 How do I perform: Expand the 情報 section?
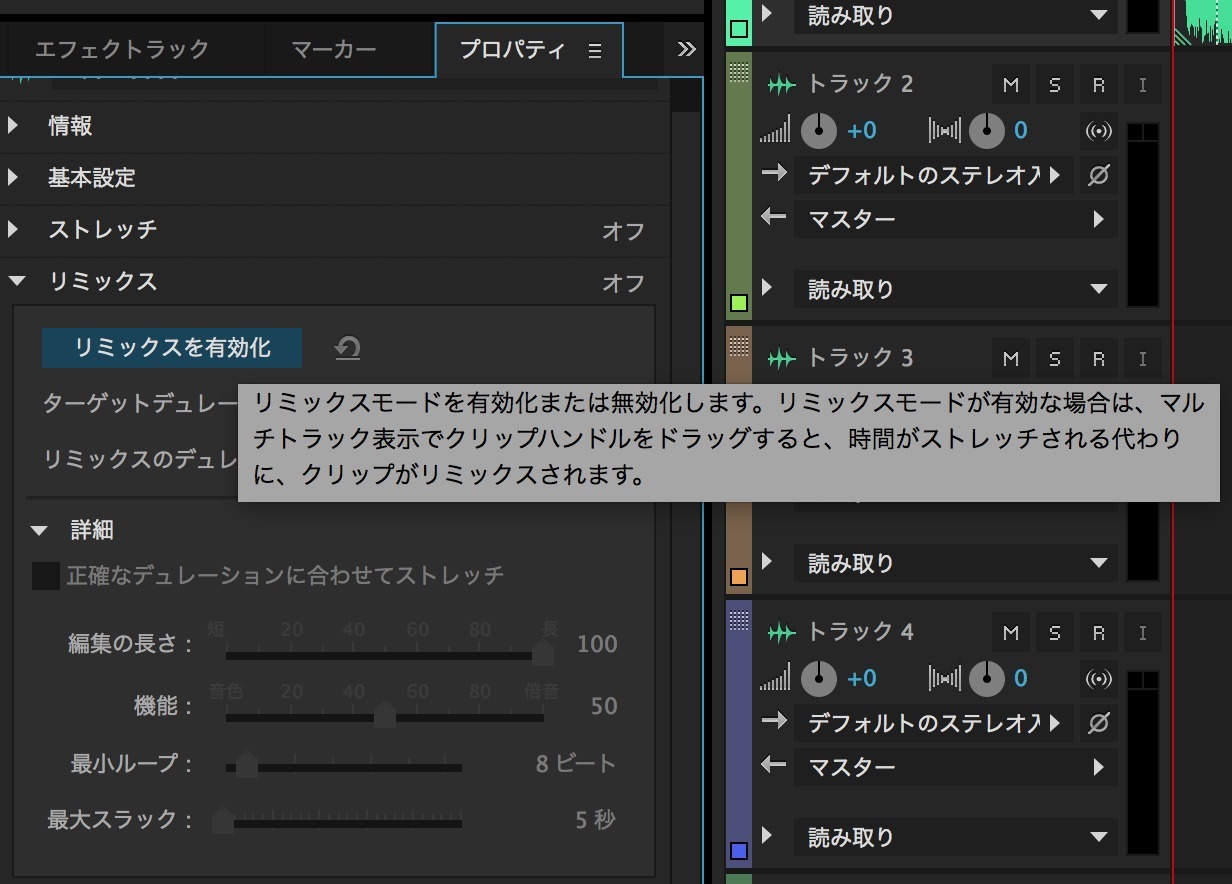[14, 126]
